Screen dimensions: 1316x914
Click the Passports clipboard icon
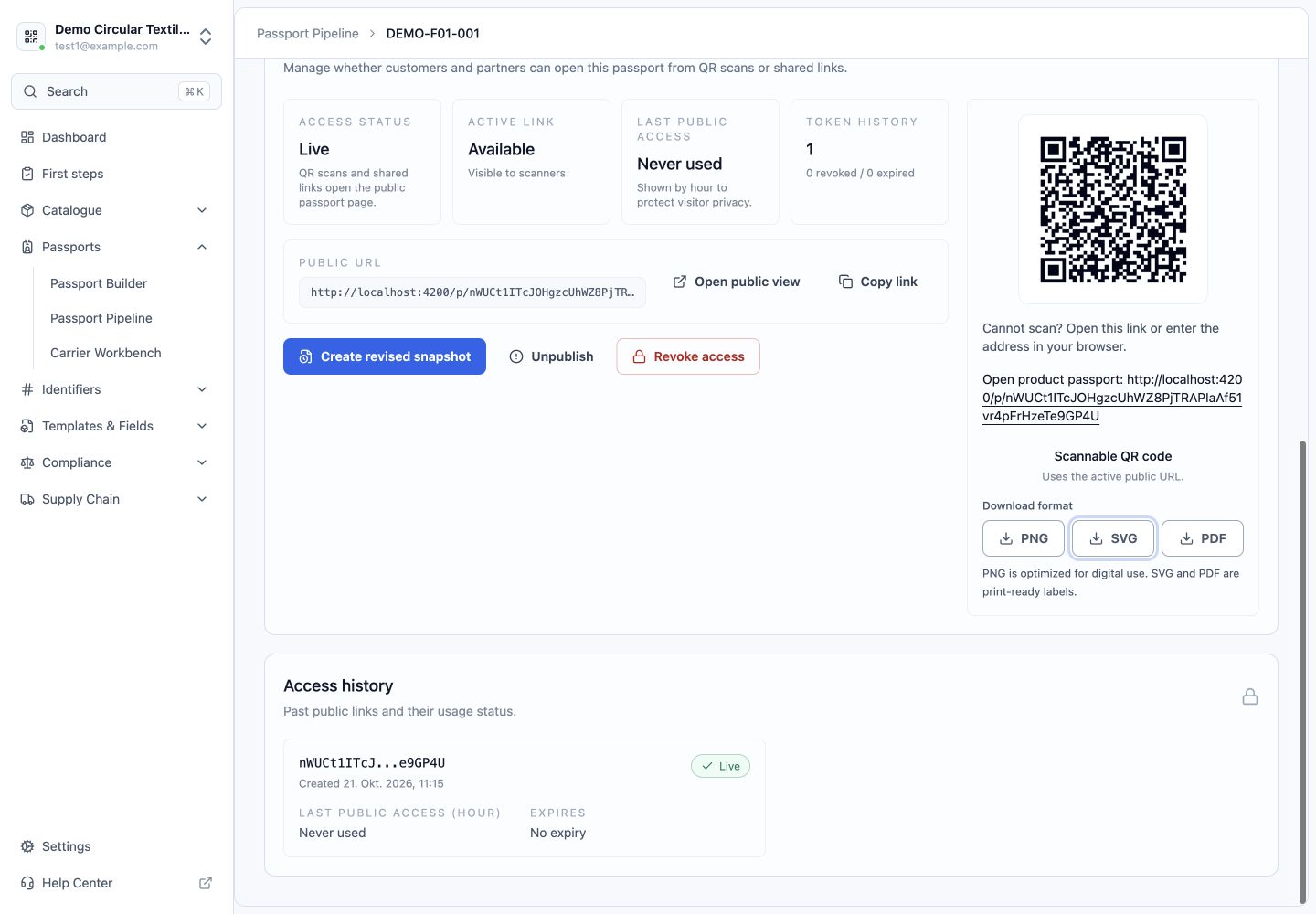point(27,247)
